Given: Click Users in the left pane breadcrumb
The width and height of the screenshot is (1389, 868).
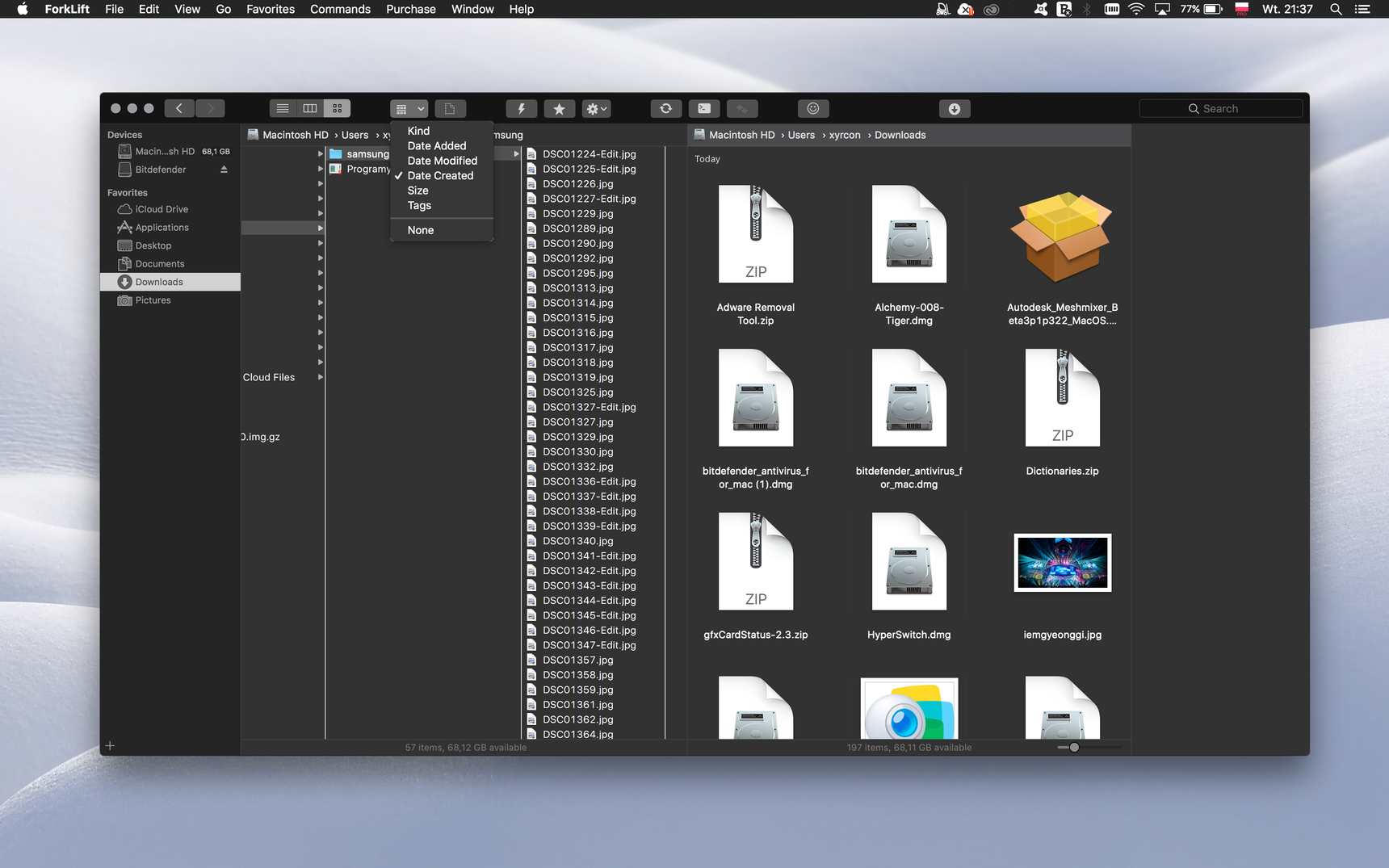Looking at the screenshot, I should click(355, 135).
